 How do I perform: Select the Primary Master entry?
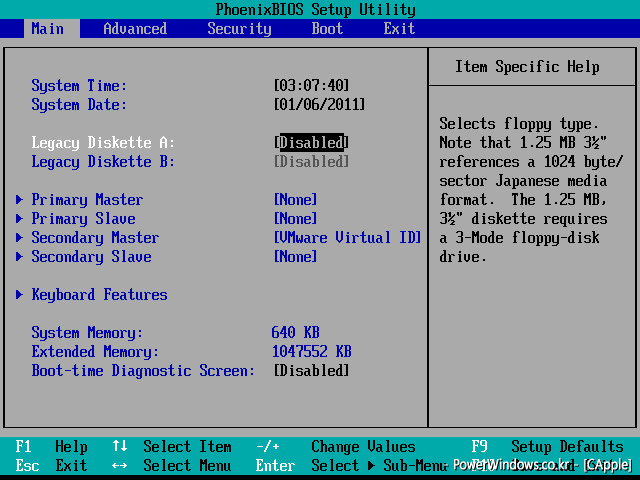[x=87, y=200]
